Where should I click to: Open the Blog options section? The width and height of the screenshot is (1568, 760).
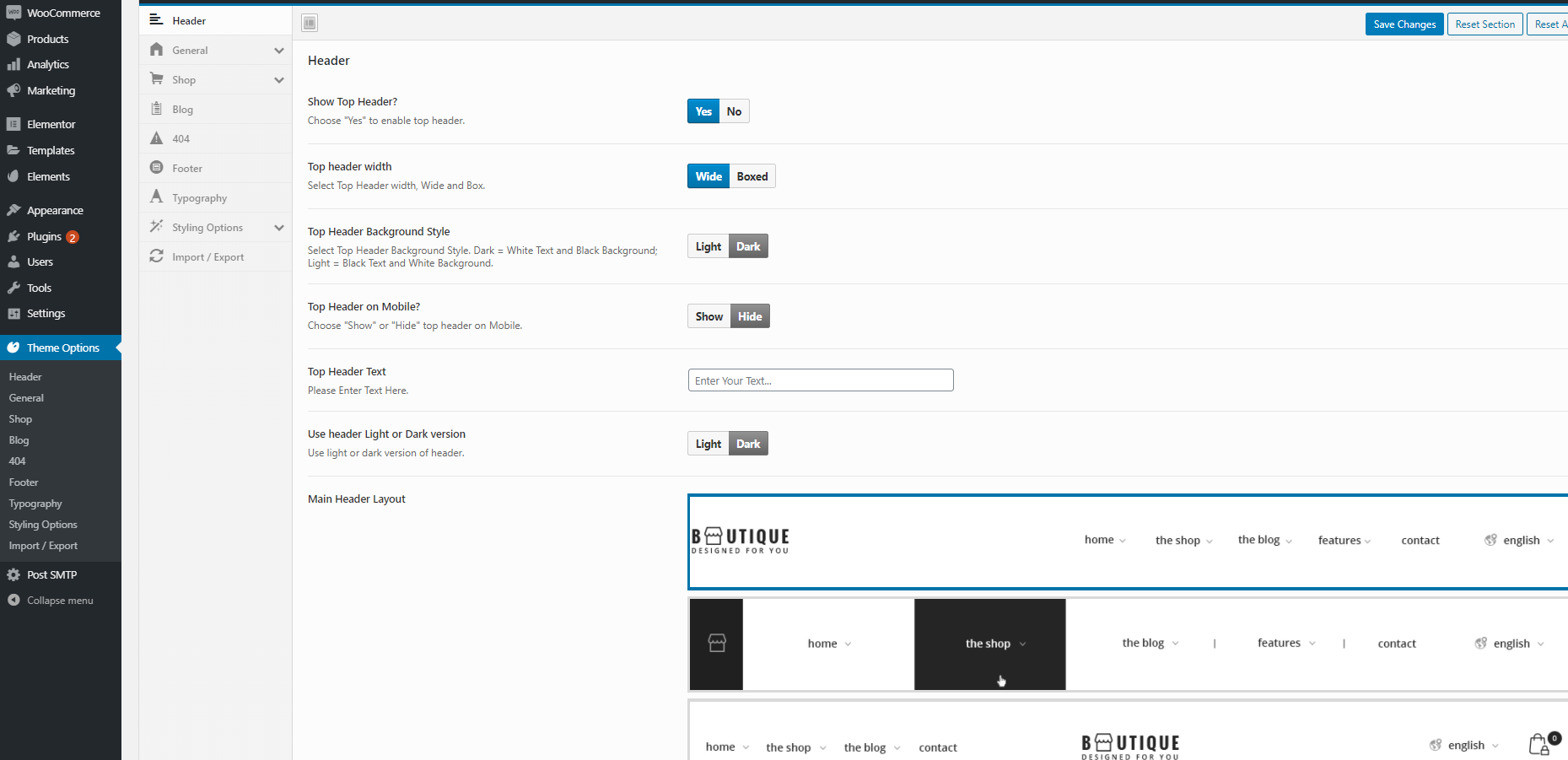point(215,109)
